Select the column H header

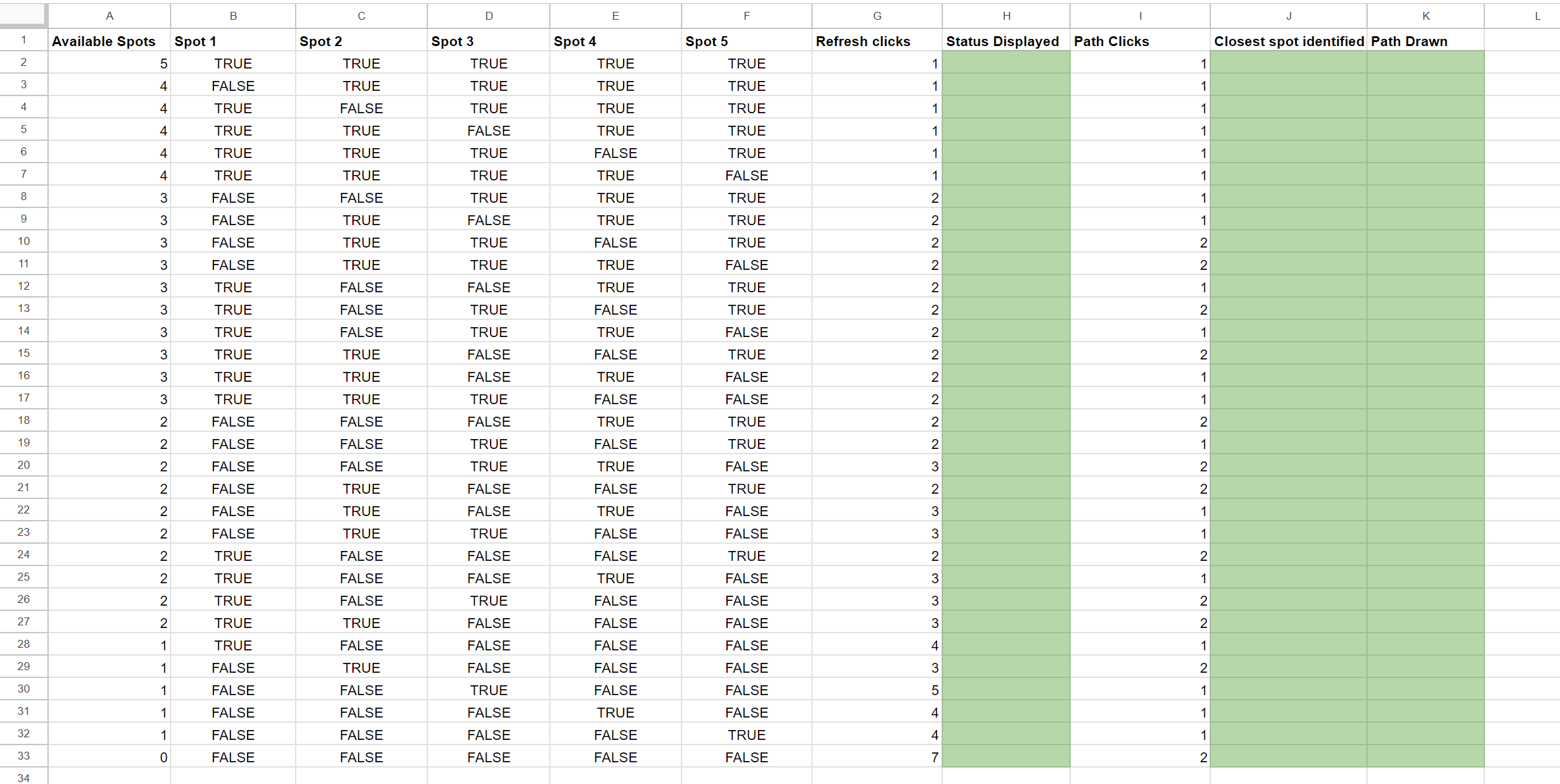[x=1006, y=16]
